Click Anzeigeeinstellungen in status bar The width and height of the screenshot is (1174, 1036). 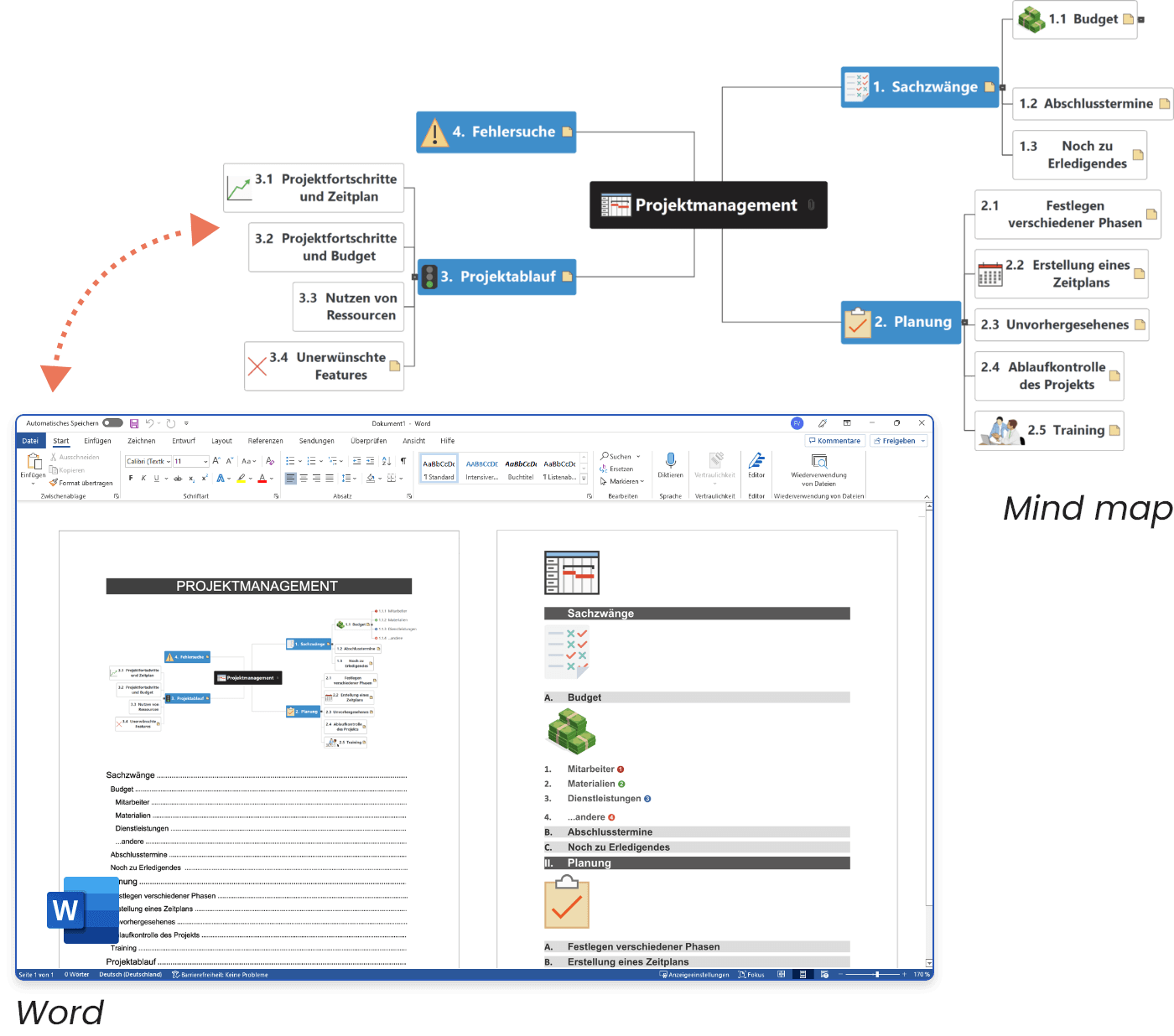pyautogui.click(x=693, y=974)
